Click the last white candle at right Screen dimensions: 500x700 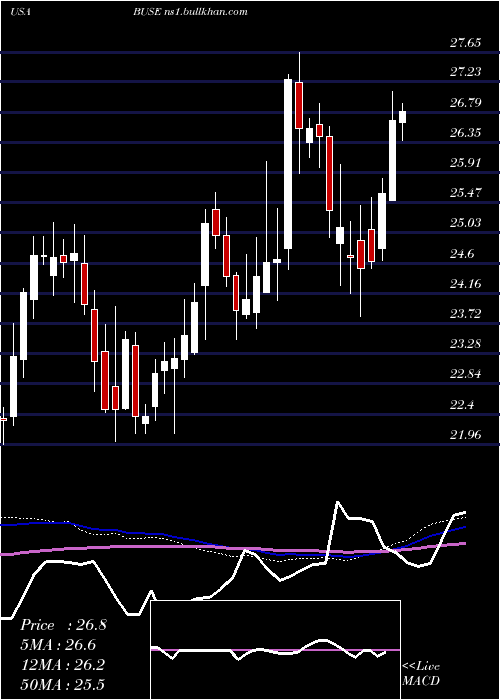[x=402, y=117]
